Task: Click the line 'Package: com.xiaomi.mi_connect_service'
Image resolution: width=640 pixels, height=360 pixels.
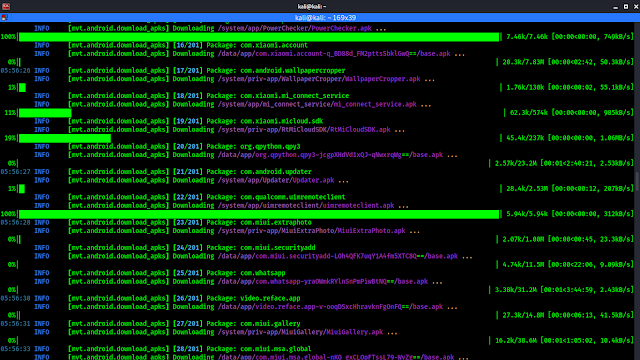Action: (x=278, y=96)
